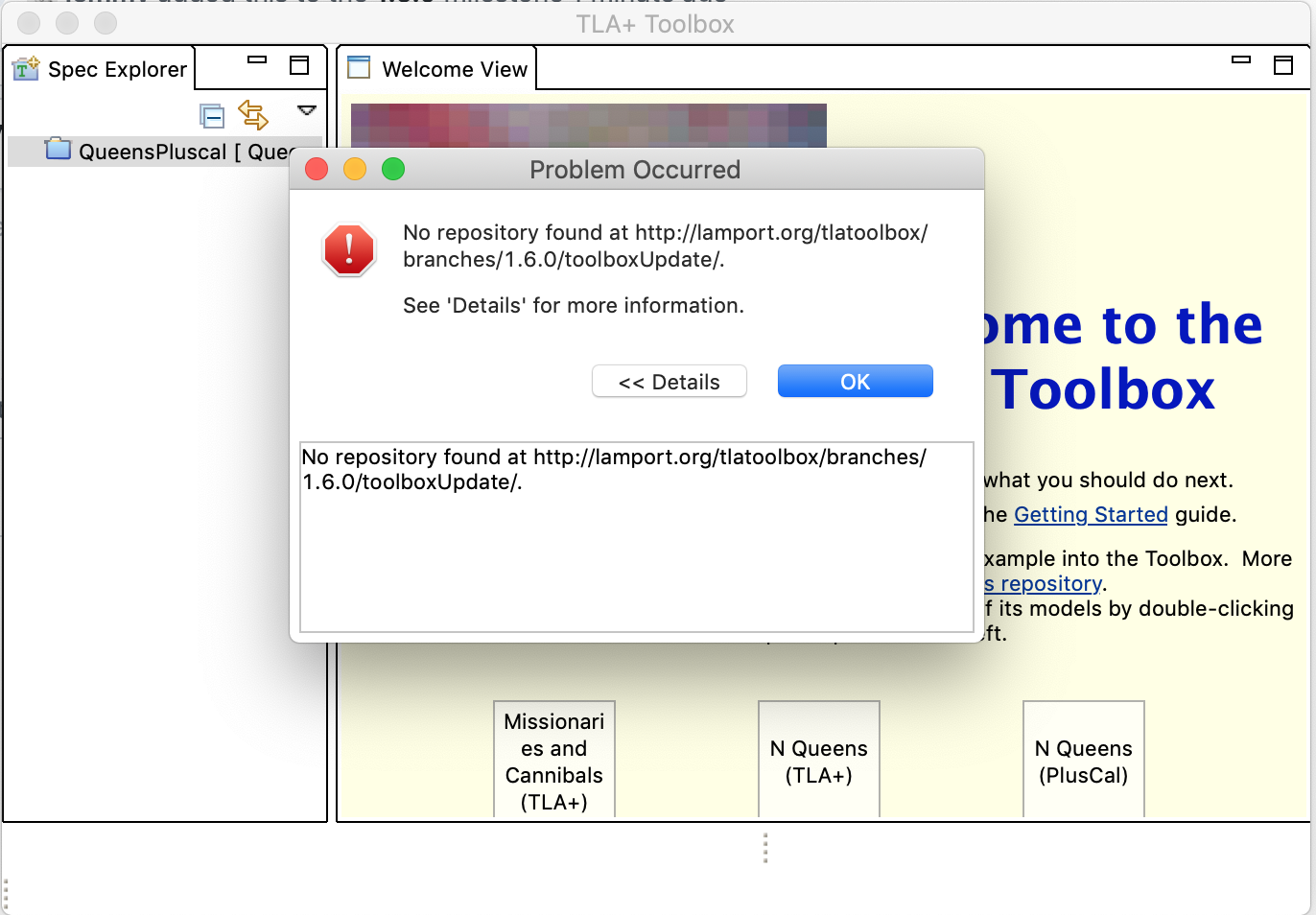
Task: Toggle the Link with Editor arrows icon
Action: (x=253, y=114)
